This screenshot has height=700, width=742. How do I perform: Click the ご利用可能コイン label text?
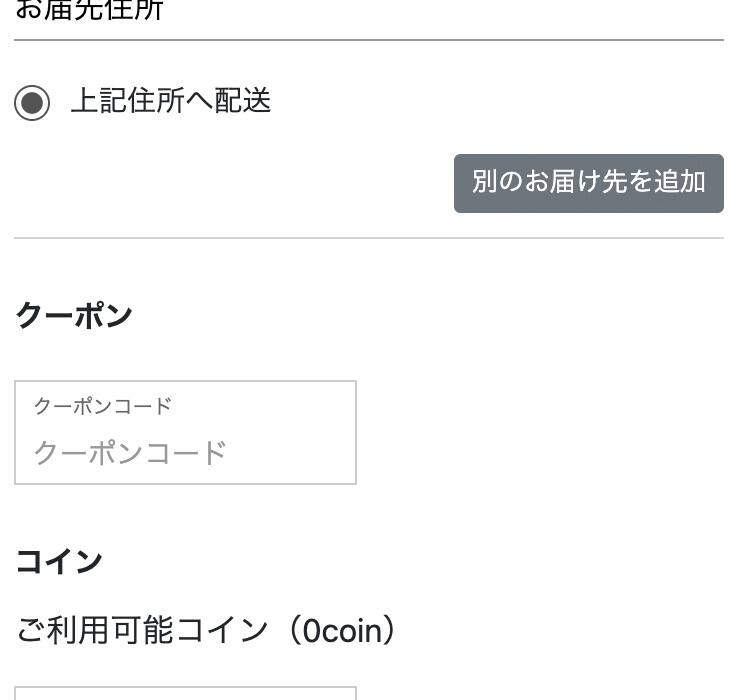(142, 631)
